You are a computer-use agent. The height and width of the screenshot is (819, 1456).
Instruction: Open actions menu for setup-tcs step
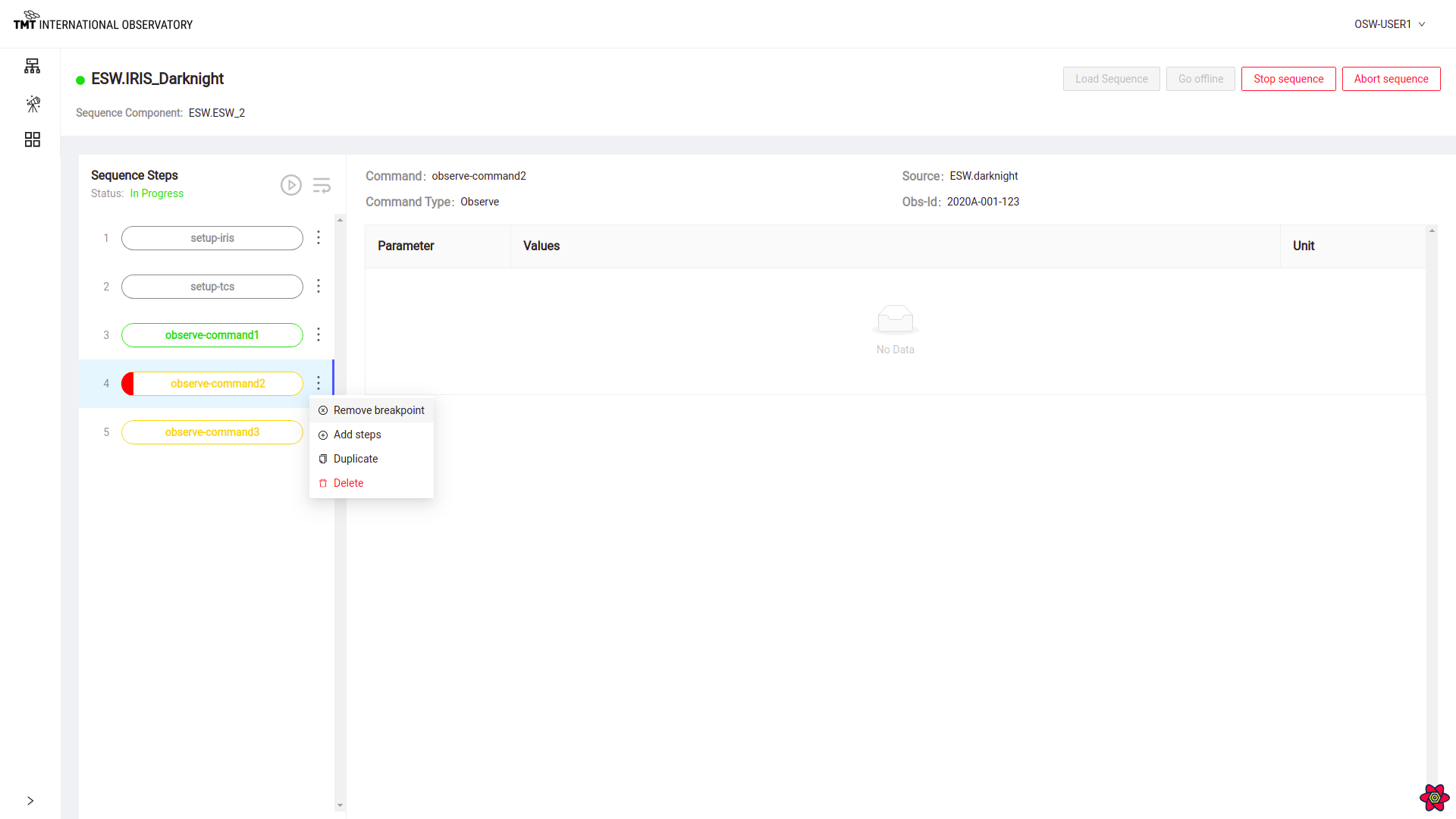[x=318, y=287]
